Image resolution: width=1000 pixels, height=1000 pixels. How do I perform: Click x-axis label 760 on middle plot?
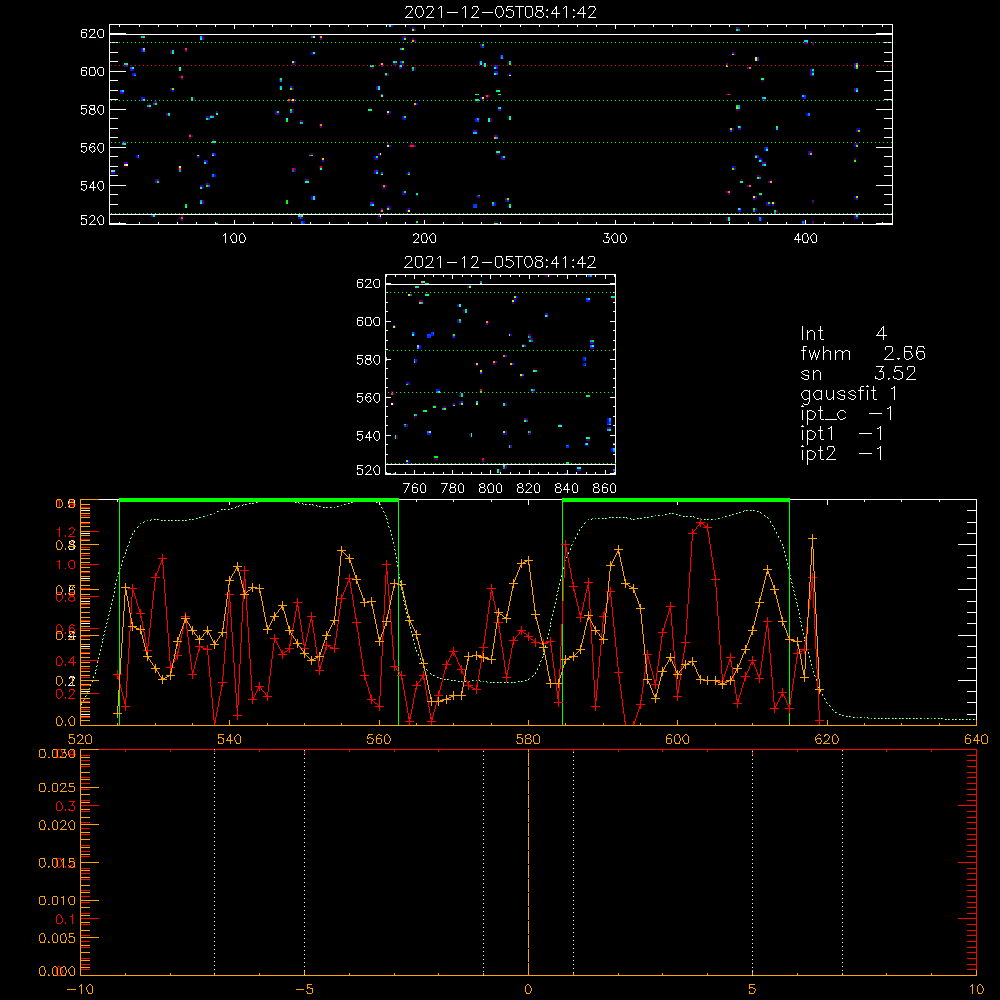(x=415, y=489)
